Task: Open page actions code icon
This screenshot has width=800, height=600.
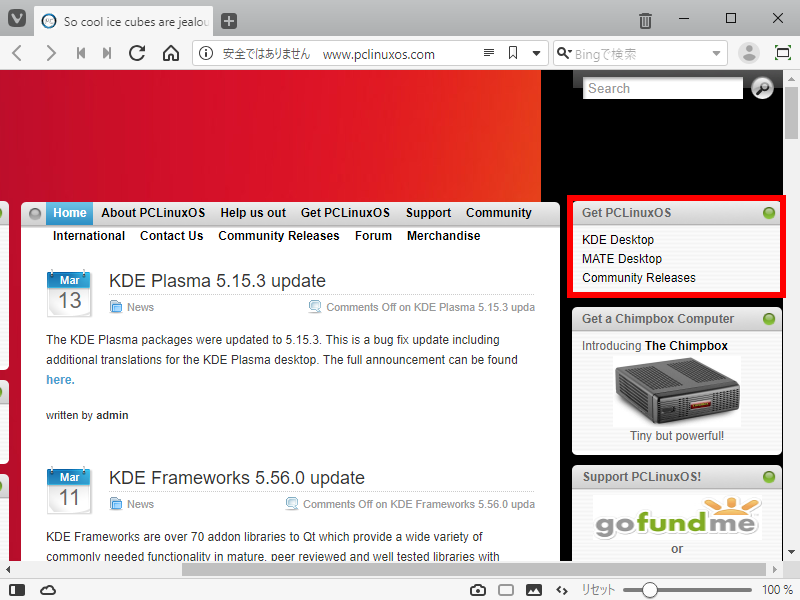Action: 562,590
